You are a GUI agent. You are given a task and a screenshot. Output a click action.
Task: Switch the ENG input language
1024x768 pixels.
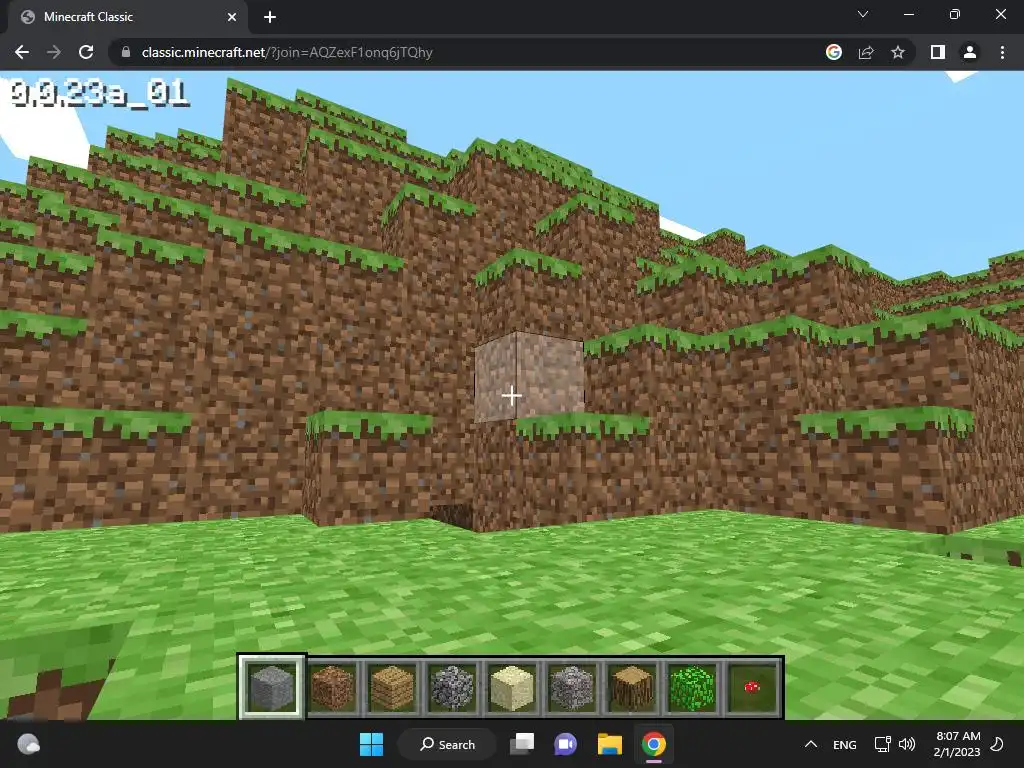[844, 744]
